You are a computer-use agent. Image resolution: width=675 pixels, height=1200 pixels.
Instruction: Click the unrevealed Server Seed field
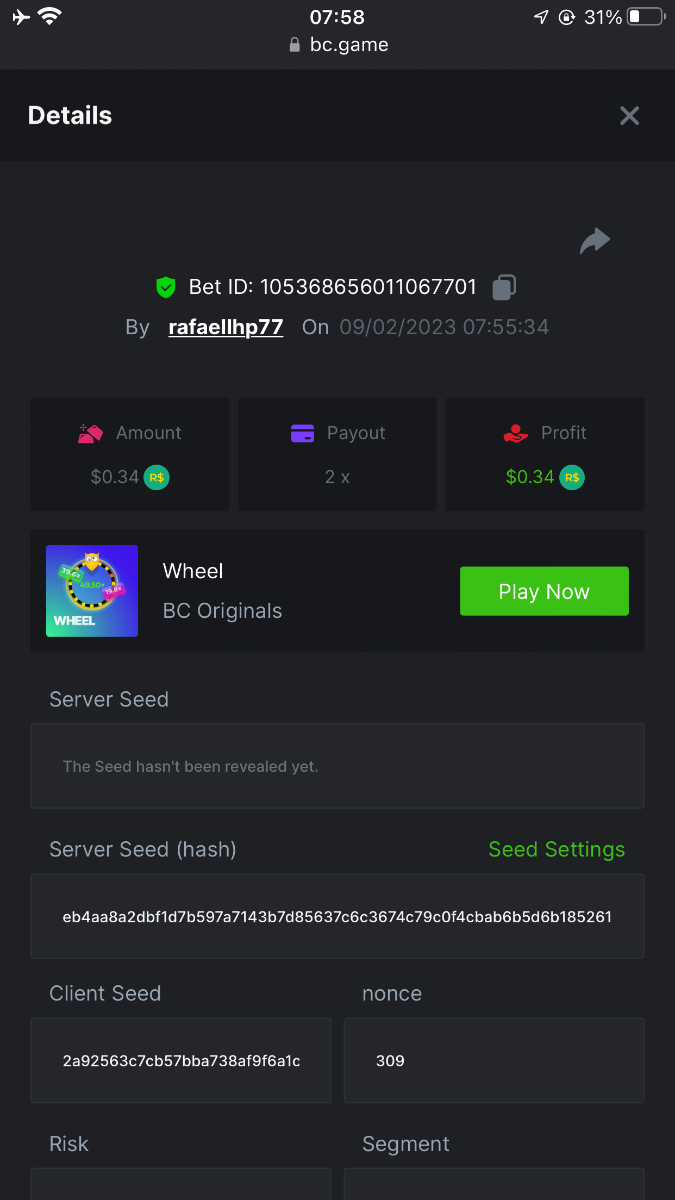[x=337, y=766]
